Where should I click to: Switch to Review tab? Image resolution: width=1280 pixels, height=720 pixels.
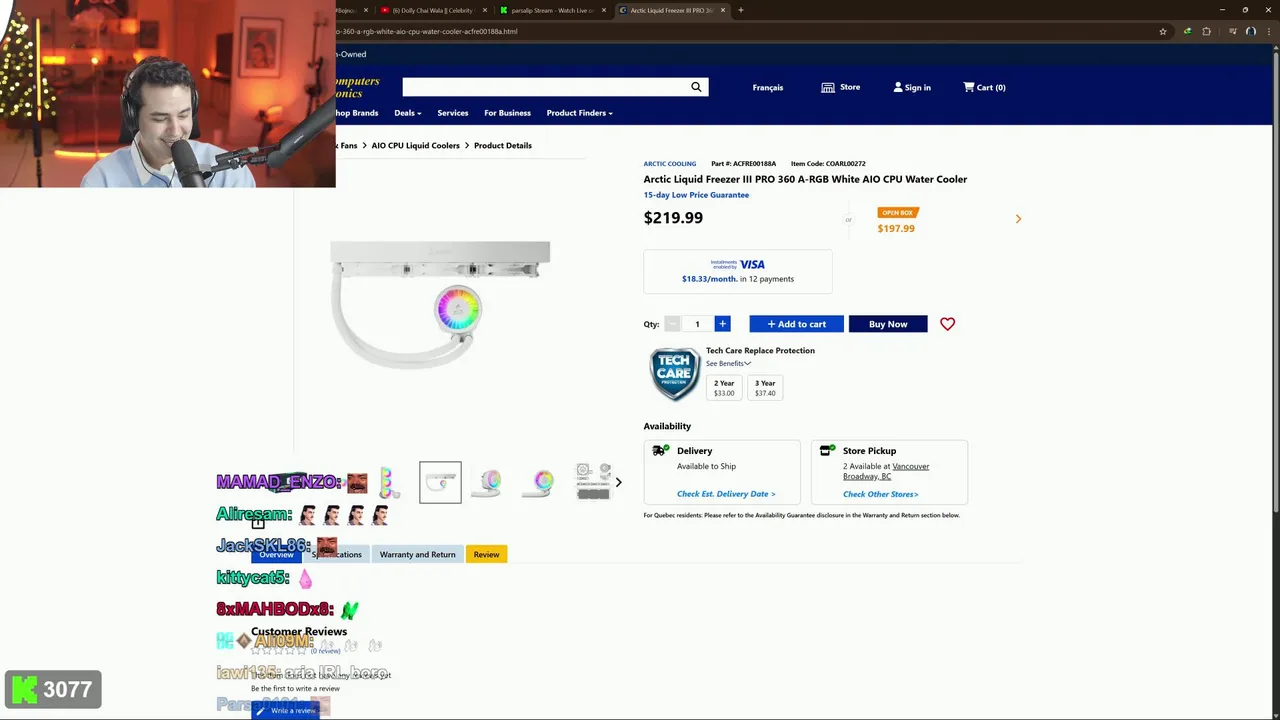pos(486,554)
